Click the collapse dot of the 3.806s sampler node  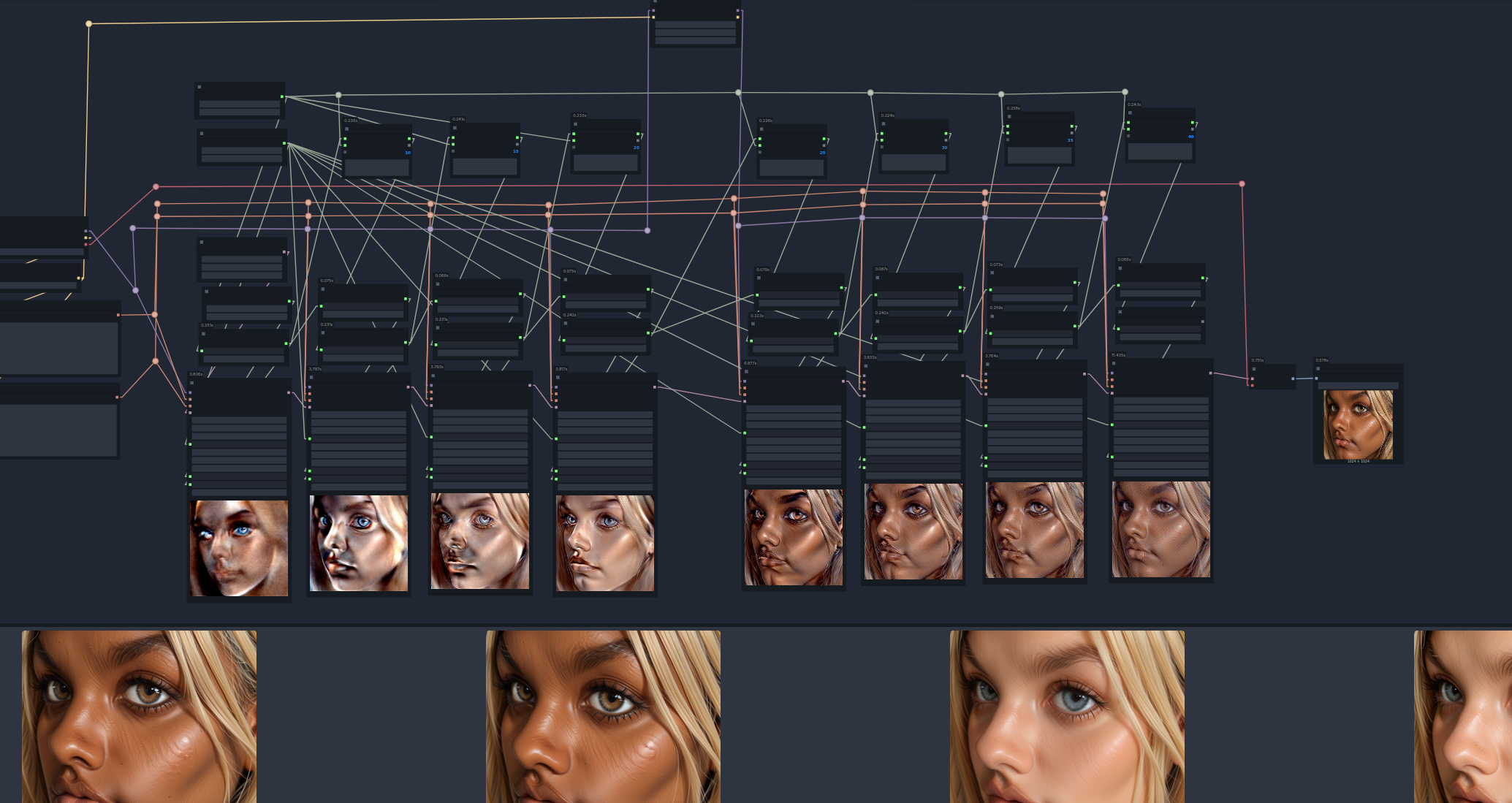click(x=192, y=382)
